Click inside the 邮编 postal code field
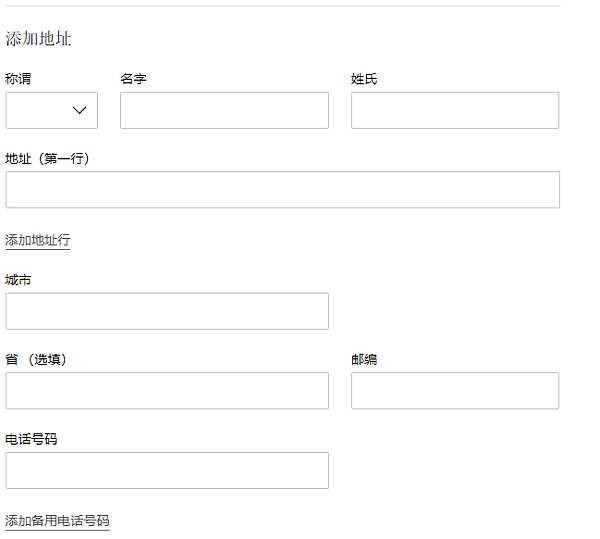Screen dimensions: 600x539 [x=454, y=391]
